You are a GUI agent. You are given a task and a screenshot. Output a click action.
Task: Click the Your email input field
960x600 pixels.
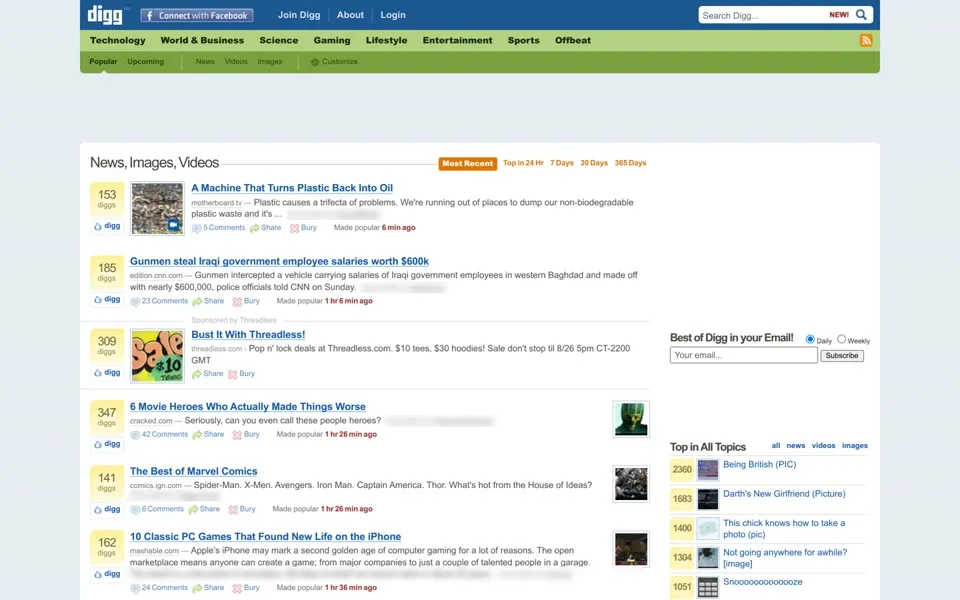(x=743, y=355)
